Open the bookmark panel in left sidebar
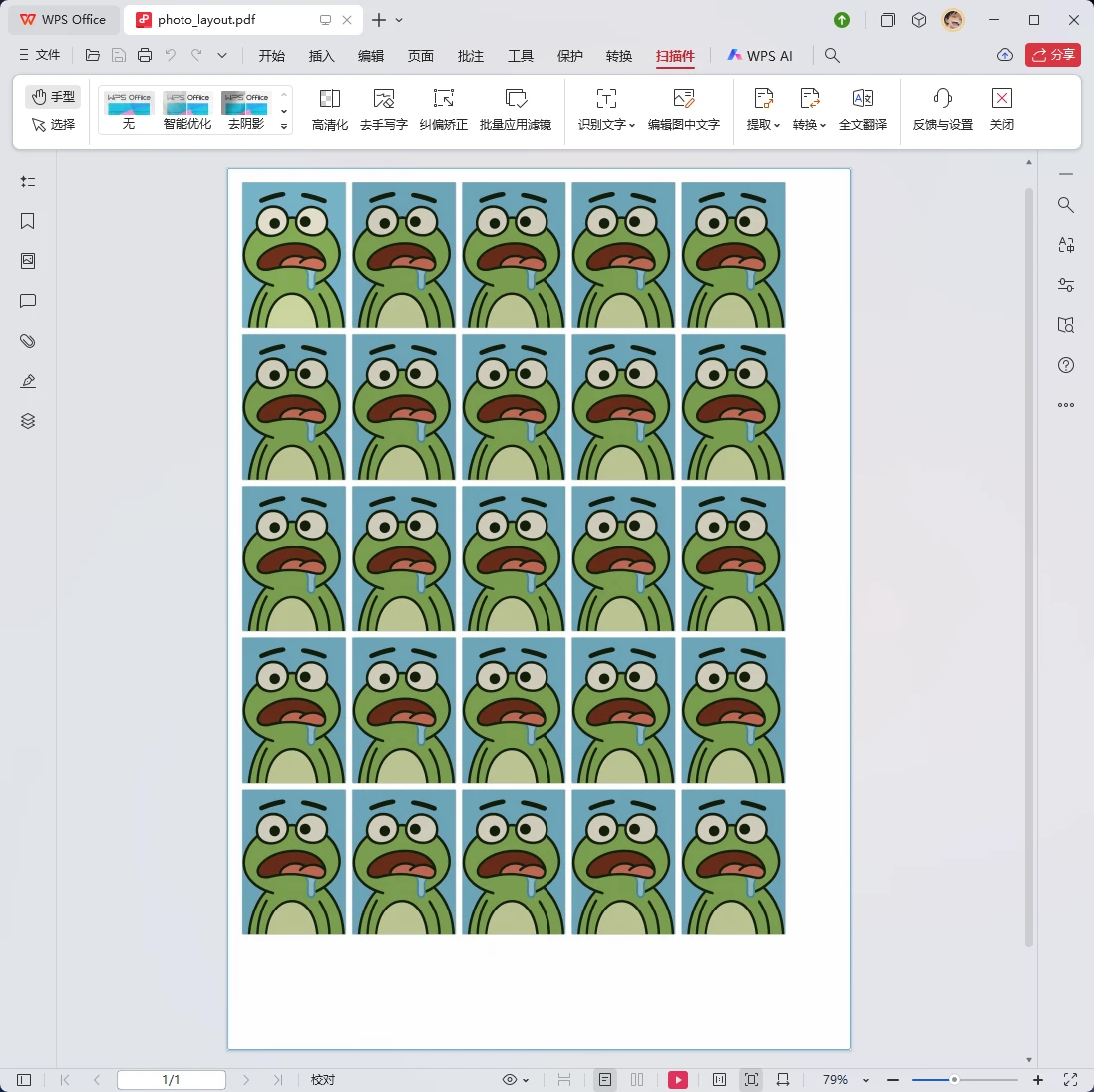1094x1092 pixels. point(28,221)
